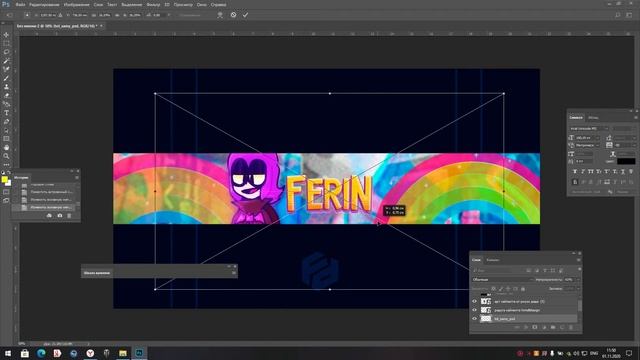This screenshot has width=640, height=360.
Task: Switch to the Каналы tab
Action: pyautogui.click(x=493, y=260)
